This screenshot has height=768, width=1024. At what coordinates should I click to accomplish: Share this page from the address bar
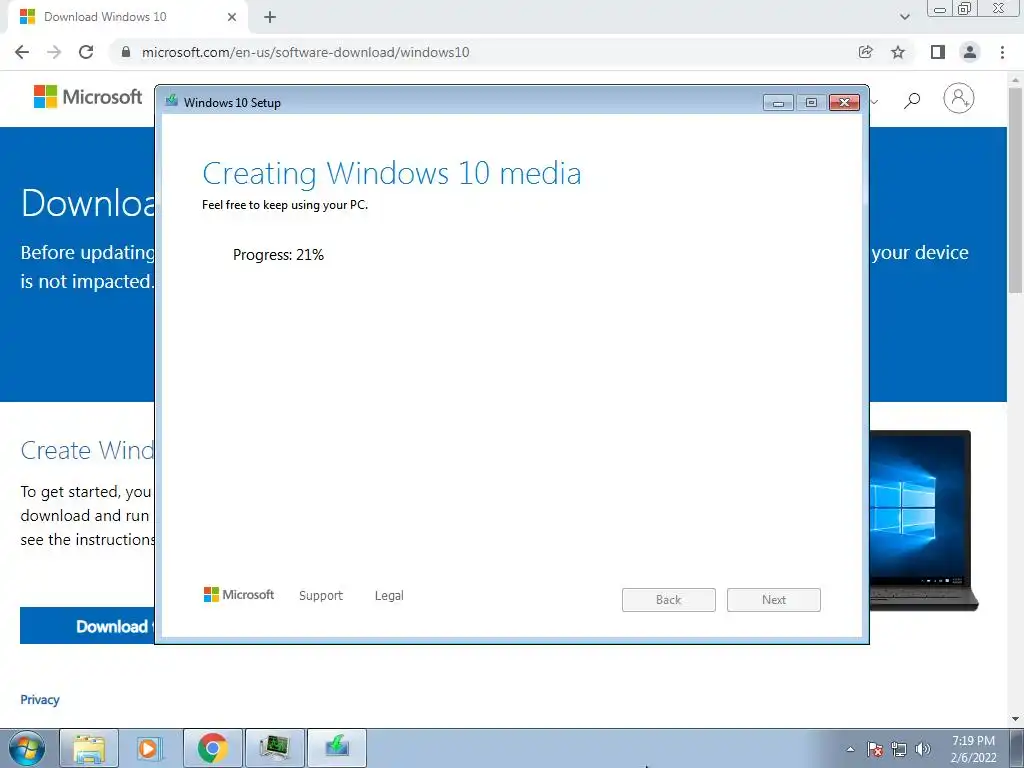click(866, 52)
